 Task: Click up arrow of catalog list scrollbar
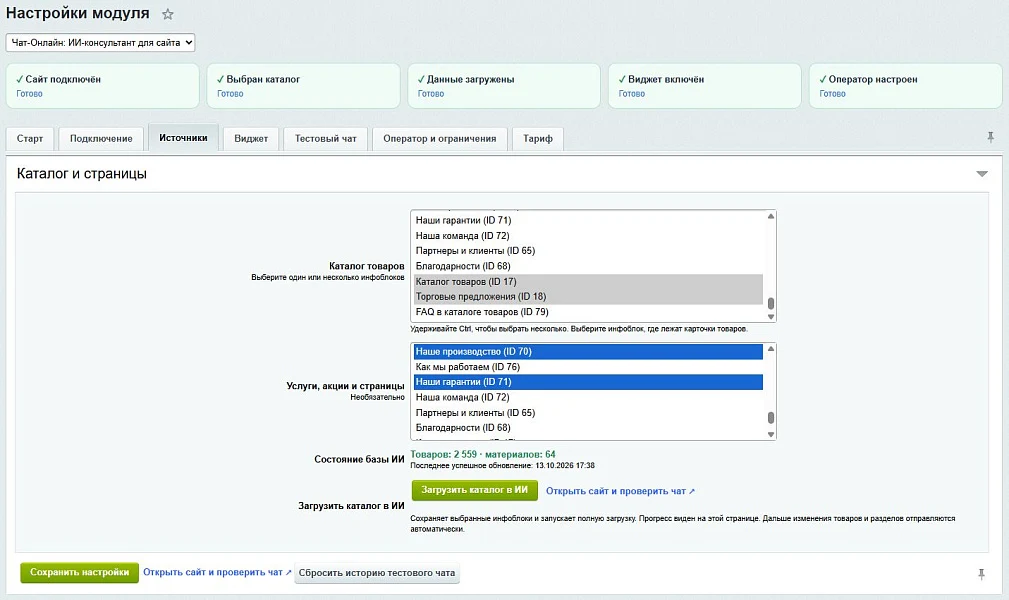pos(771,216)
